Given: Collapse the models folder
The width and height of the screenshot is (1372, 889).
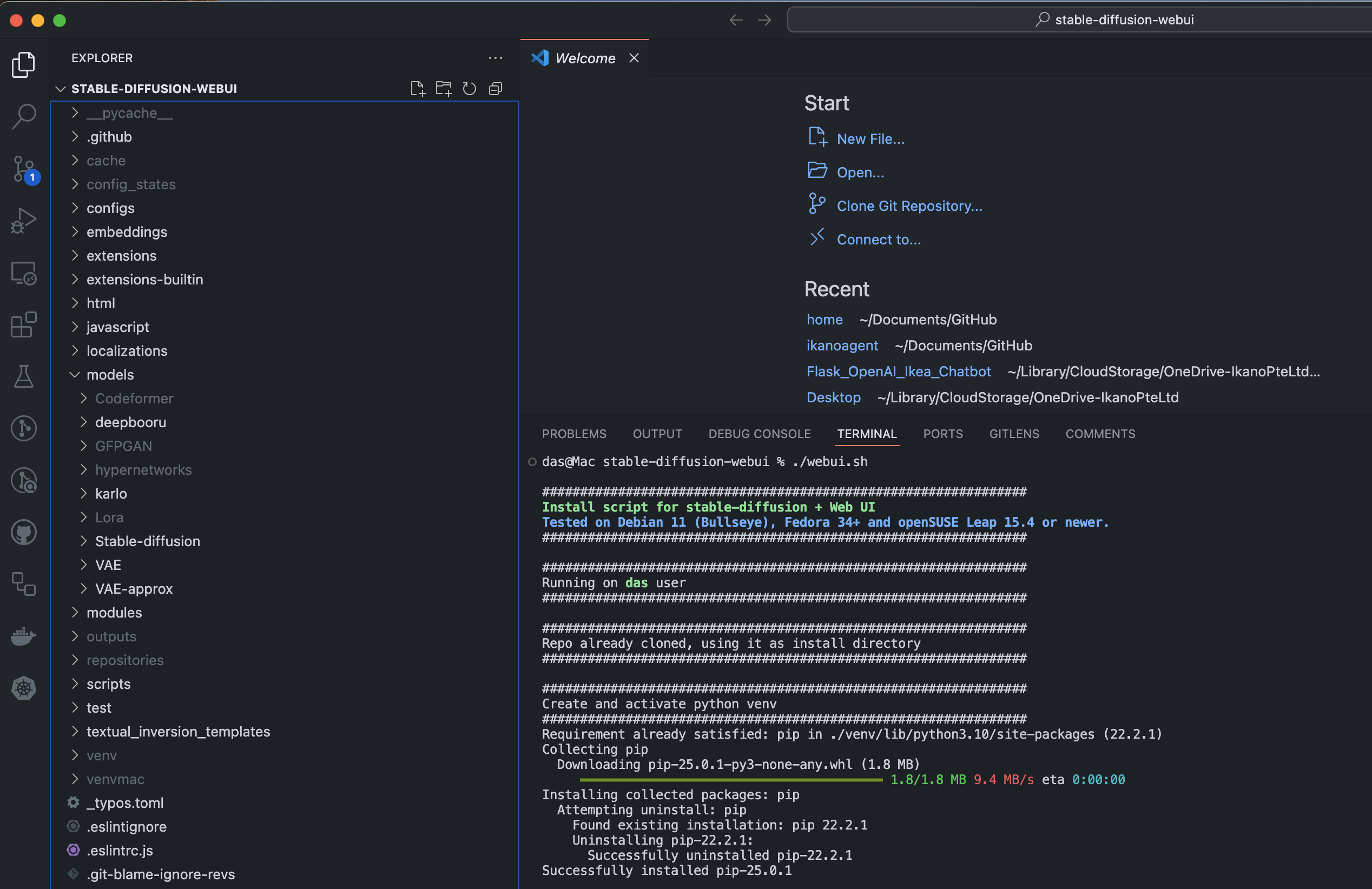Looking at the screenshot, I should (109, 375).
